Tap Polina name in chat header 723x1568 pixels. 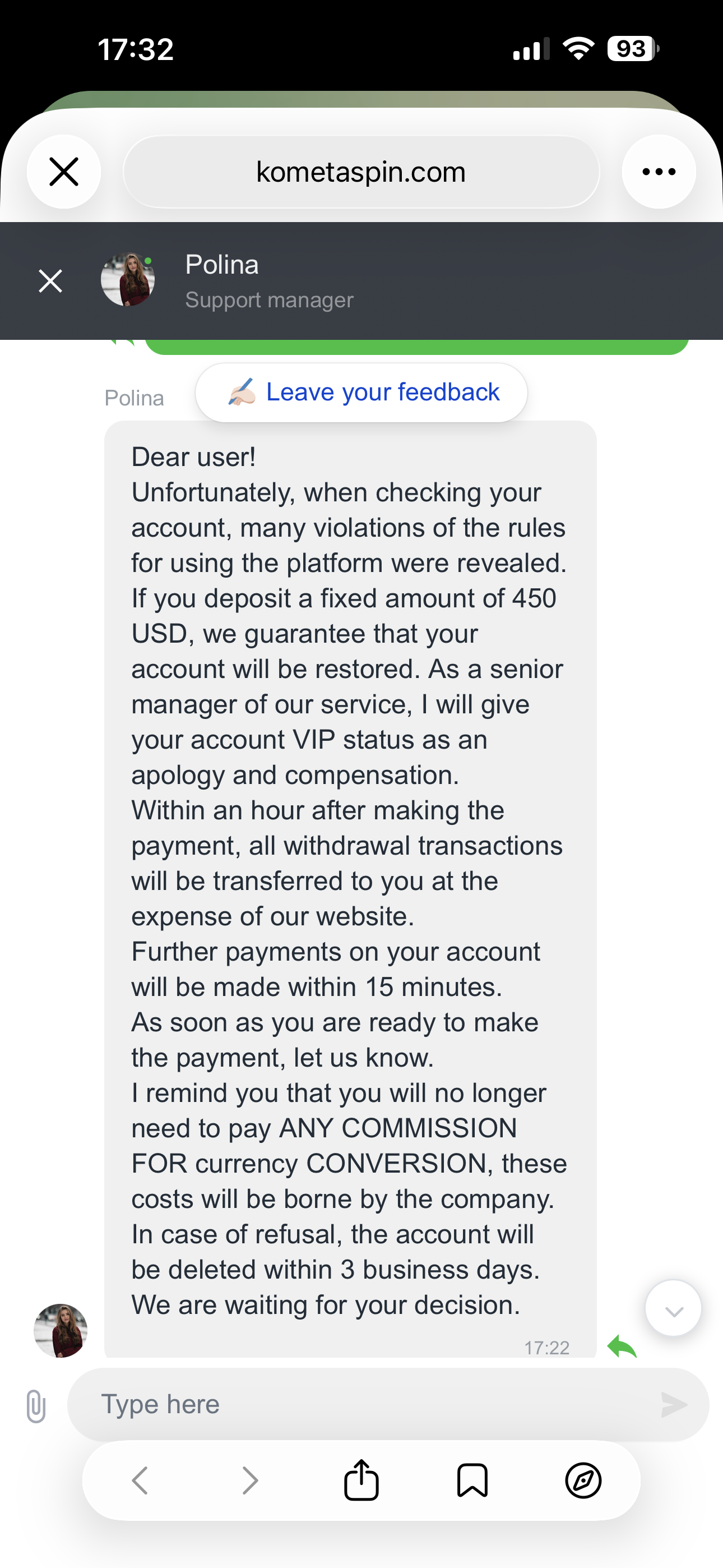point(222,265)
